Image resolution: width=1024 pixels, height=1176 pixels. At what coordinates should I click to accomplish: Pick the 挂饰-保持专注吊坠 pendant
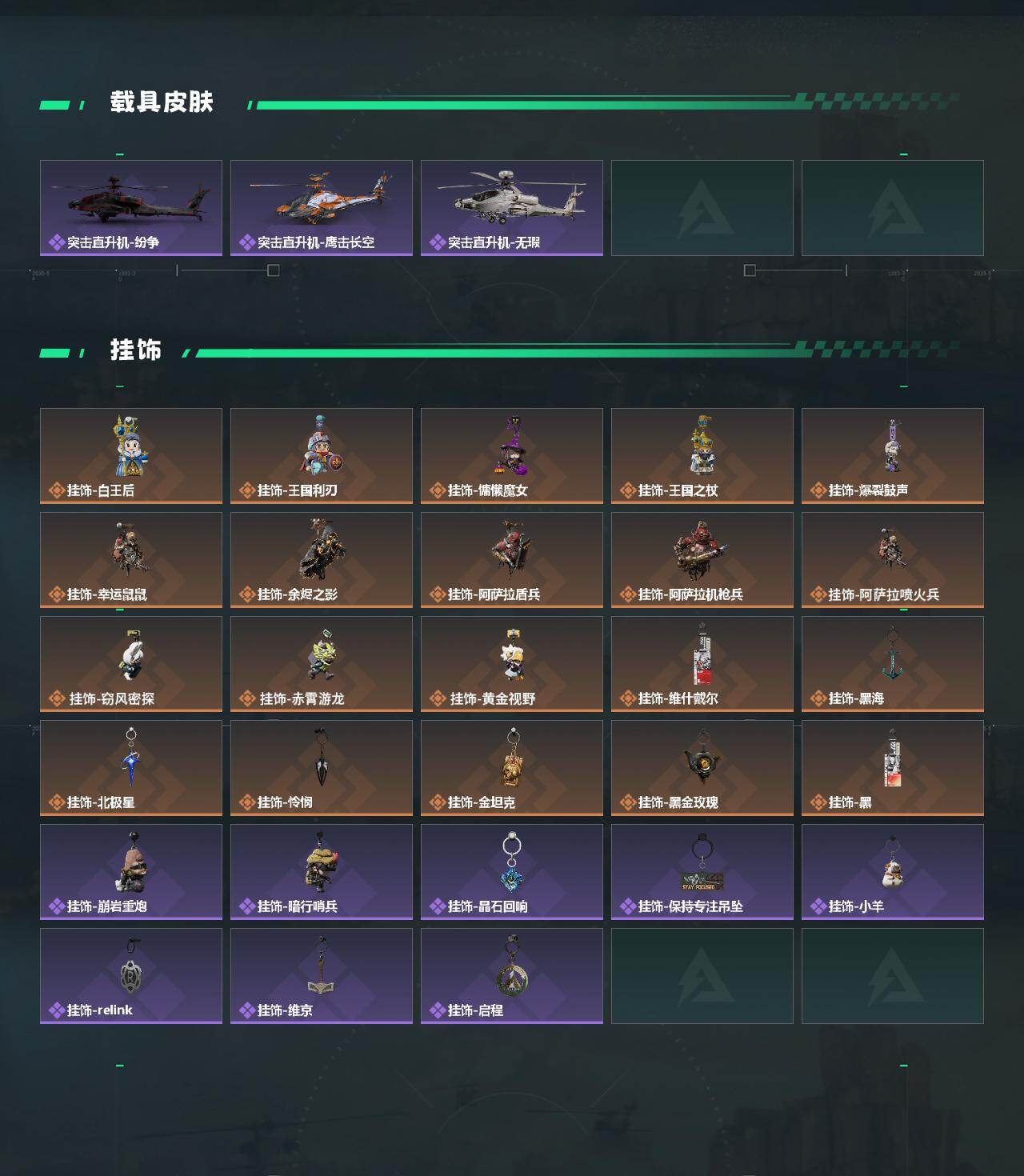[x=702, y=872]
